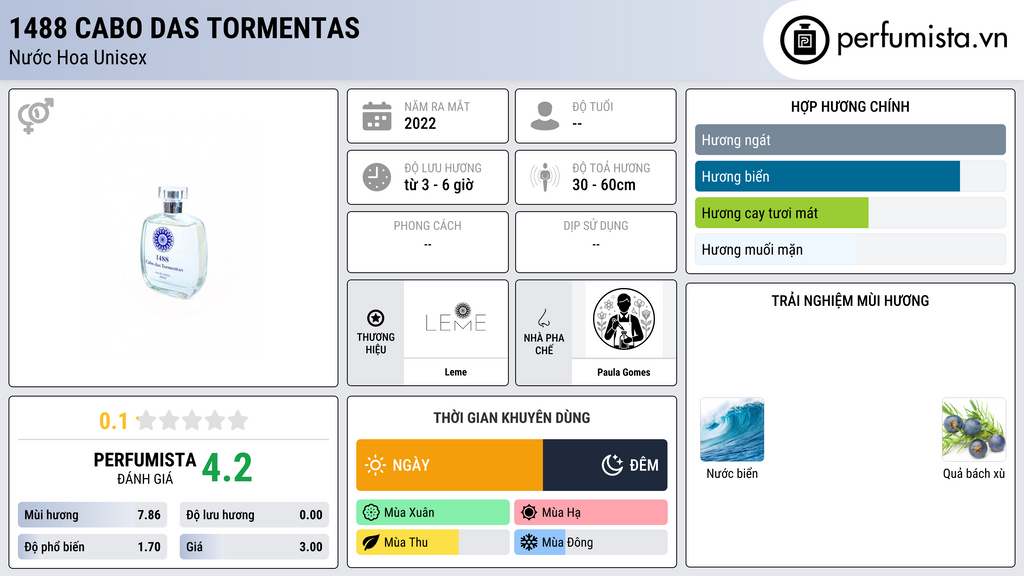
Task: Click the Hương biển accord bar
Action: pos(850,176)
